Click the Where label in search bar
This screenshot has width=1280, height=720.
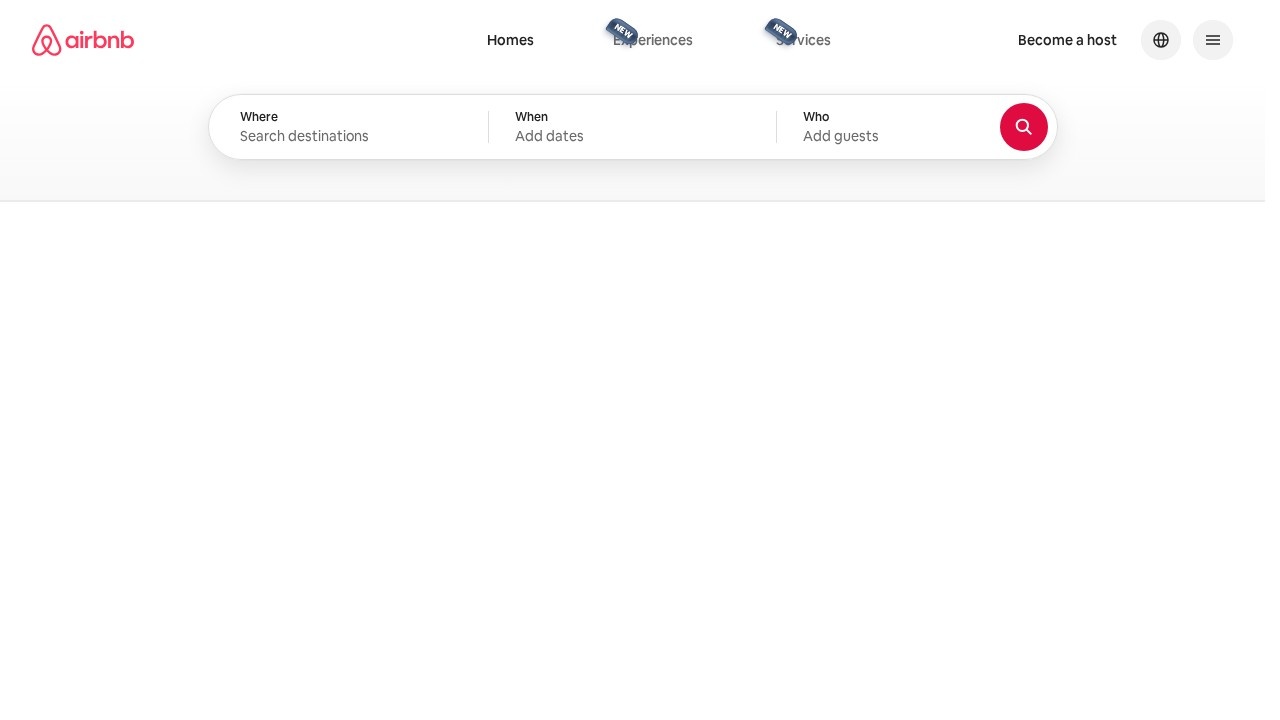259,117
